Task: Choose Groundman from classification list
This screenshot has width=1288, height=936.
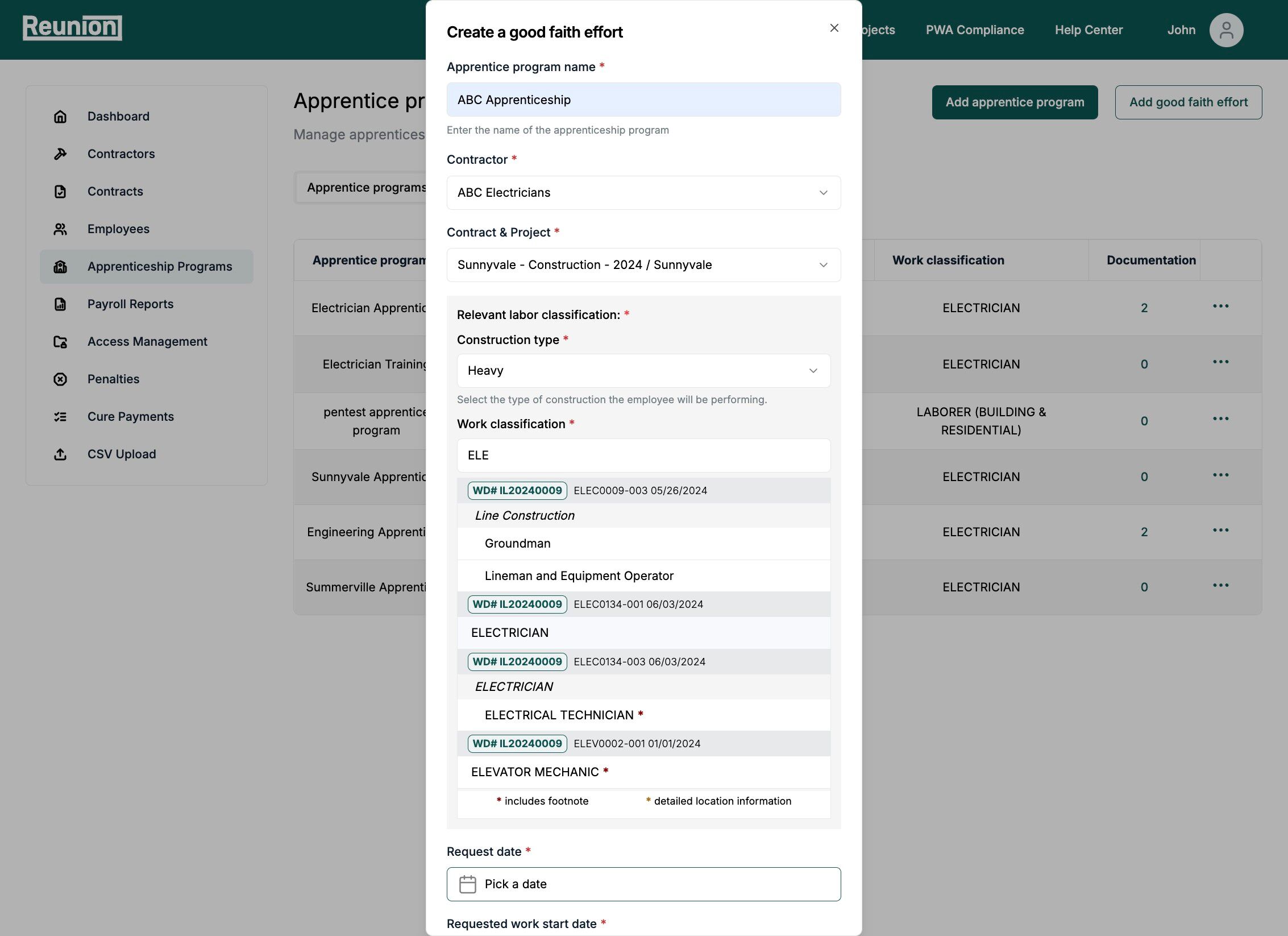Action: click(517, 544)
